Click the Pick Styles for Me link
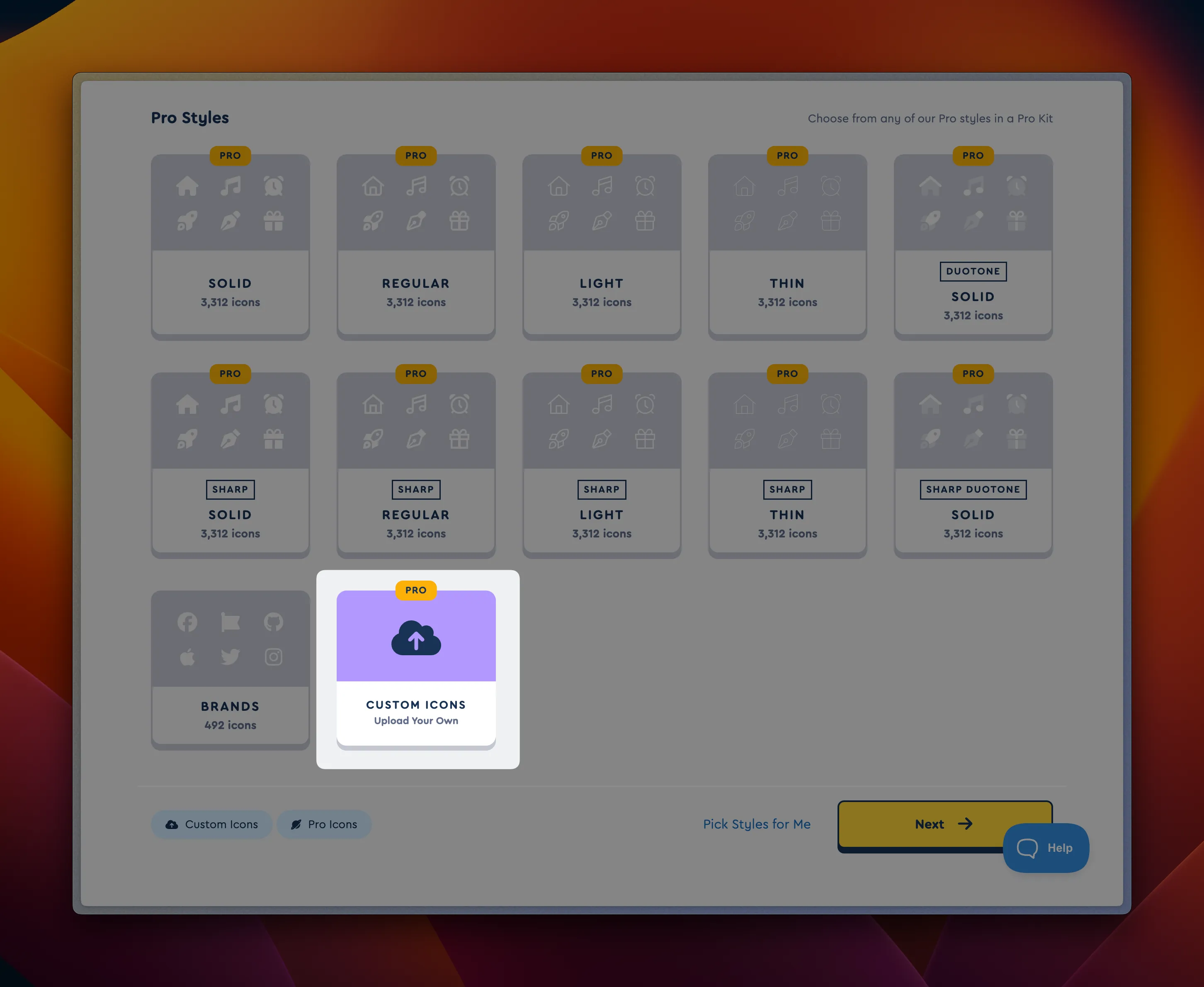The width and height of the screenshot is (1204, 987). [x=757, y=824]
